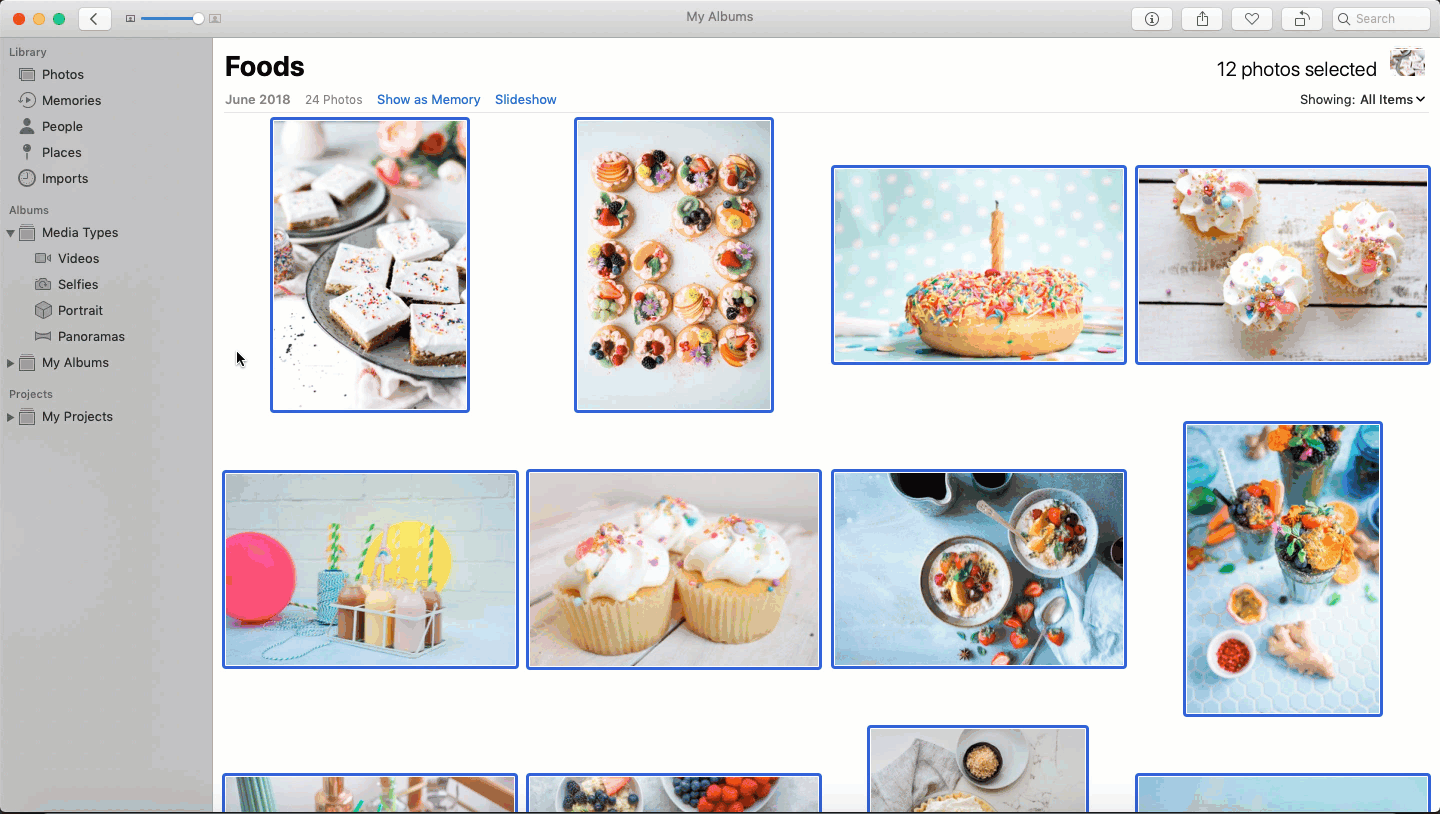Click the back navigation arrow button
This screenshot has height=814, width=1440.
point(95,19)
